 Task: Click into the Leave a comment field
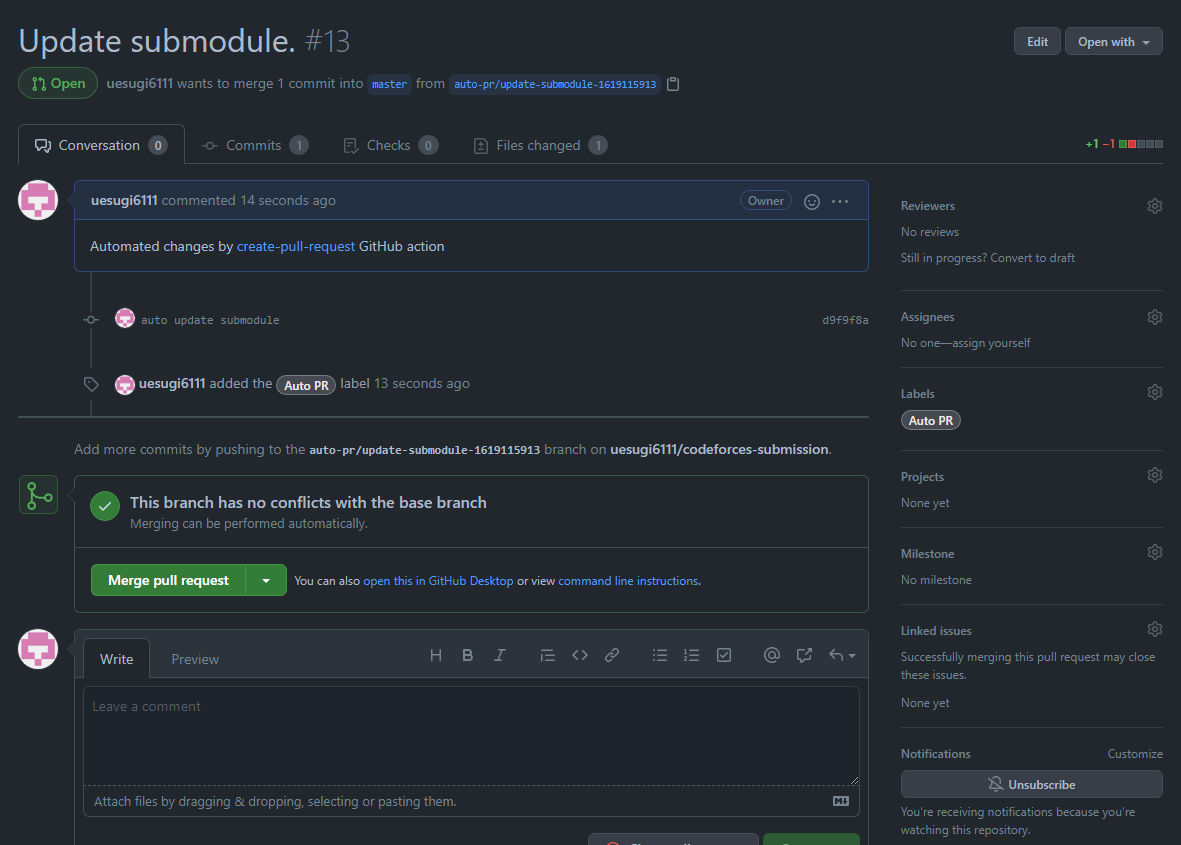(471, 736)
